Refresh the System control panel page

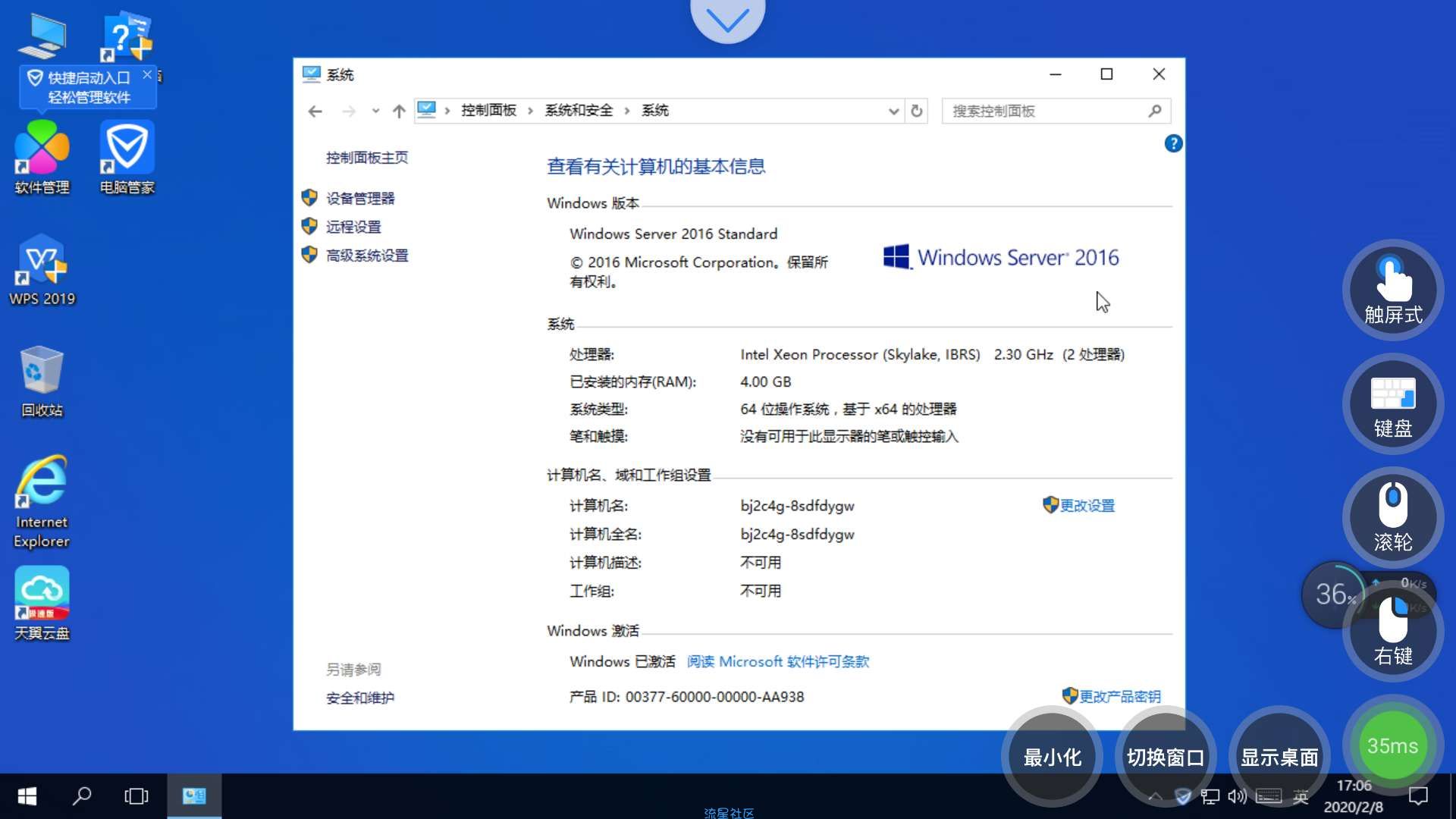[917, 111]
